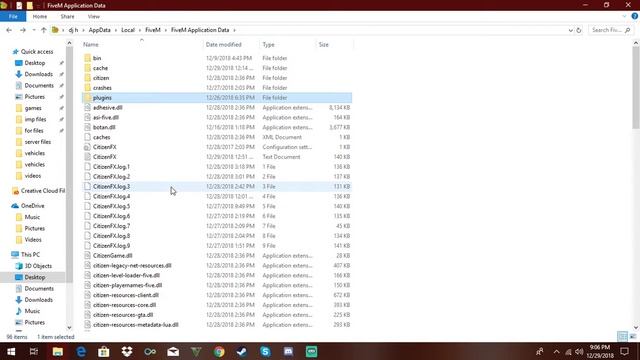Open the File menu
Screen dimensions: 640x360
pyautogui.click(x=13, y=16)
